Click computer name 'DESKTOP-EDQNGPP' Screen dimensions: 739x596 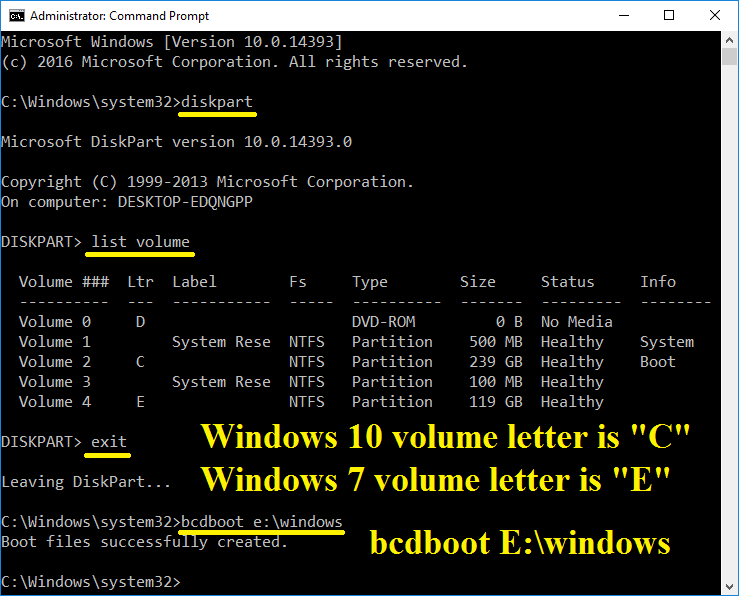tap(185, 202)
